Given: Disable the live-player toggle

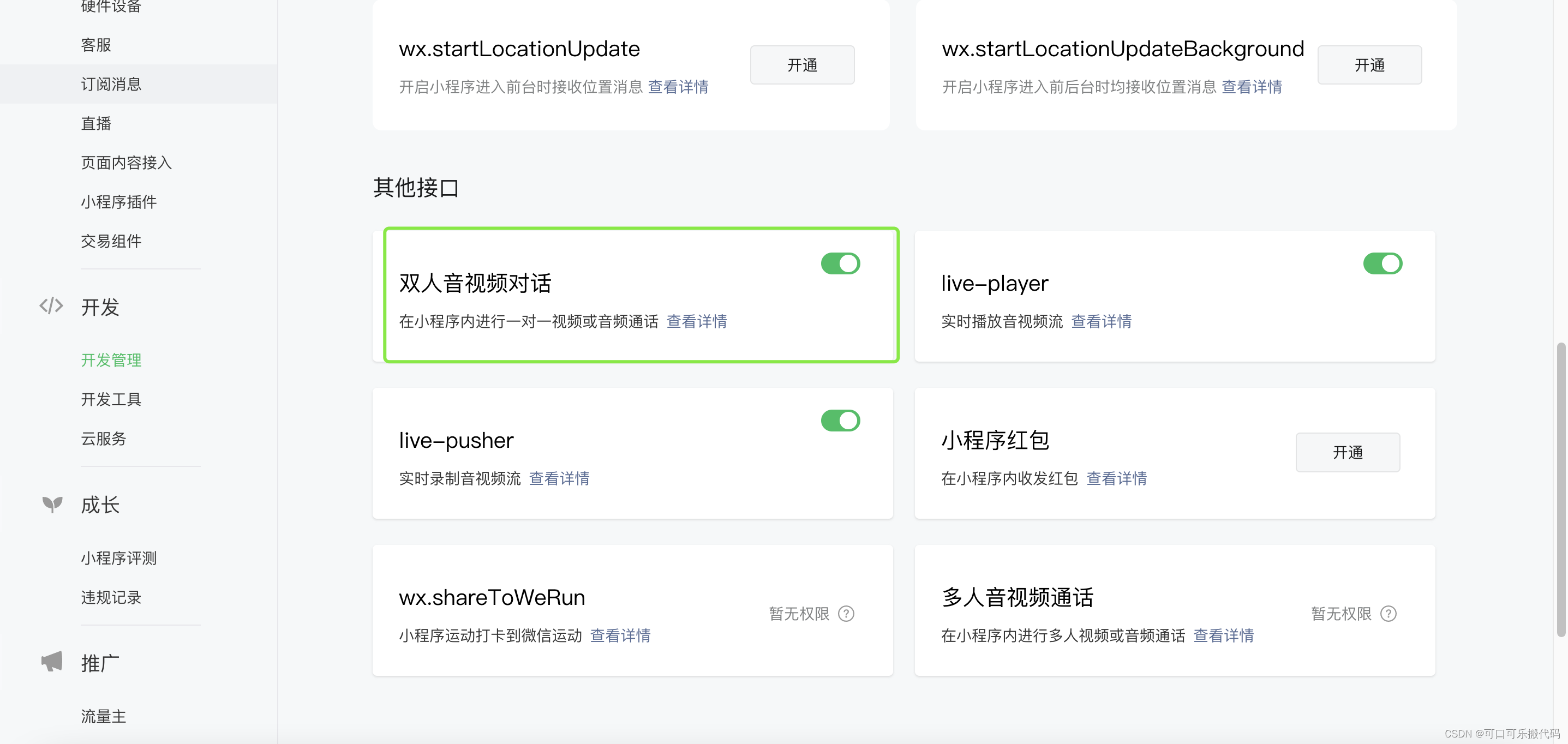Looking at the screenshot, I should pyautogui.click(x=1383, y=264).
